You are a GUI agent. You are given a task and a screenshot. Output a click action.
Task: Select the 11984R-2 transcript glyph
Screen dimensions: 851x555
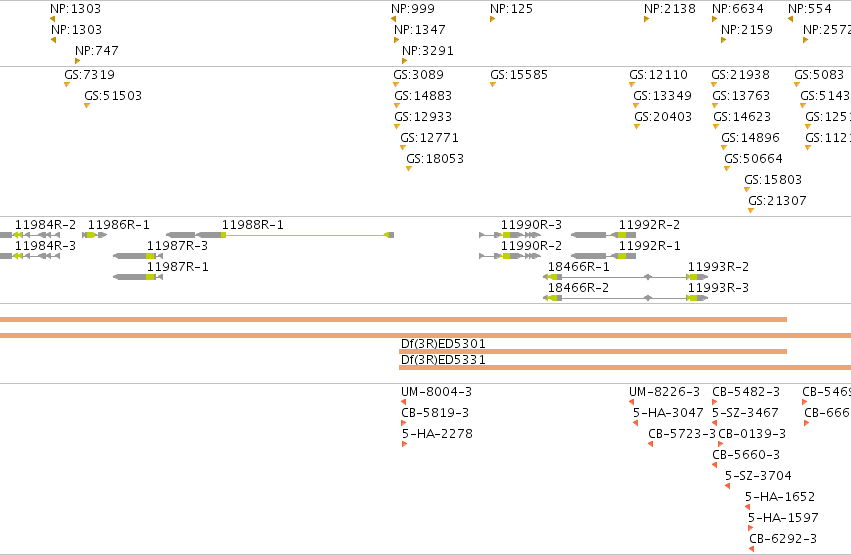point(30,235)
